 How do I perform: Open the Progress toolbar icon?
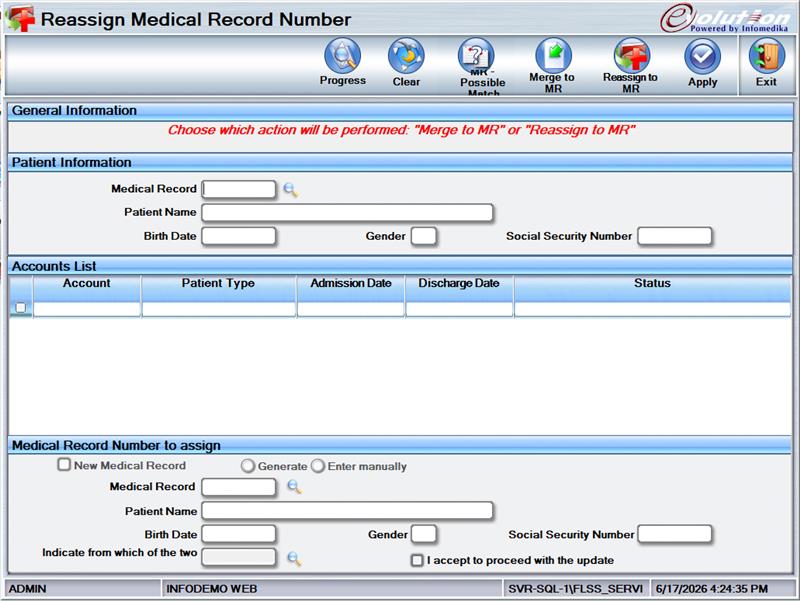tap(342, 56)
